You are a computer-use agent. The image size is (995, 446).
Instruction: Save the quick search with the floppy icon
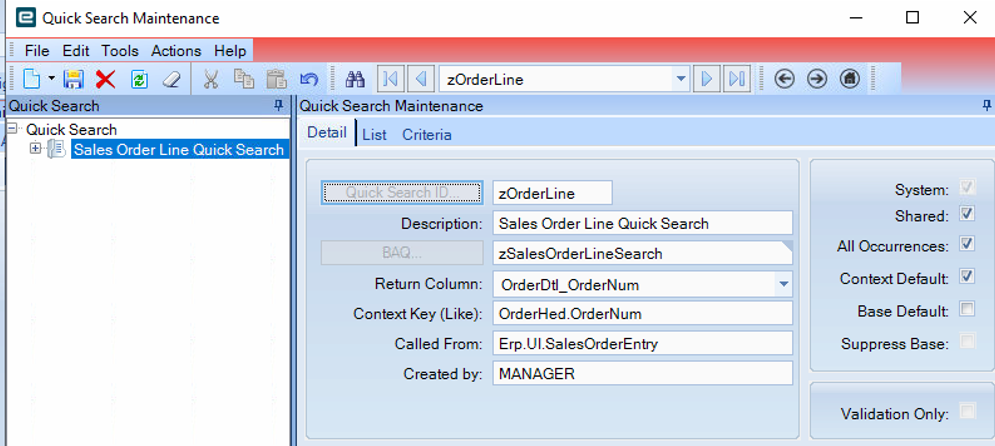click(x=74, y=79)
